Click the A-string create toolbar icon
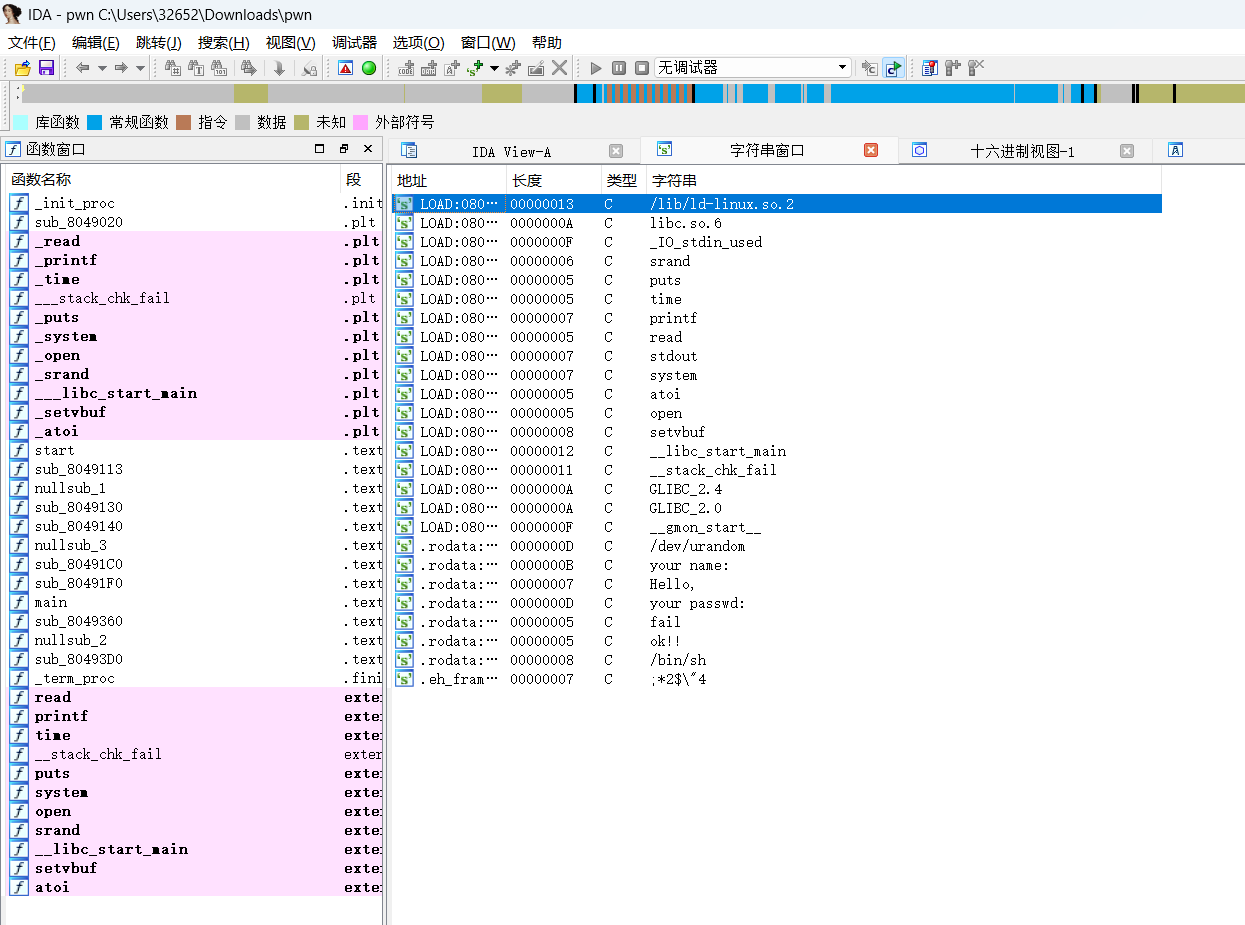Screen dimensions: 1245x925 [x=452, y=68]
